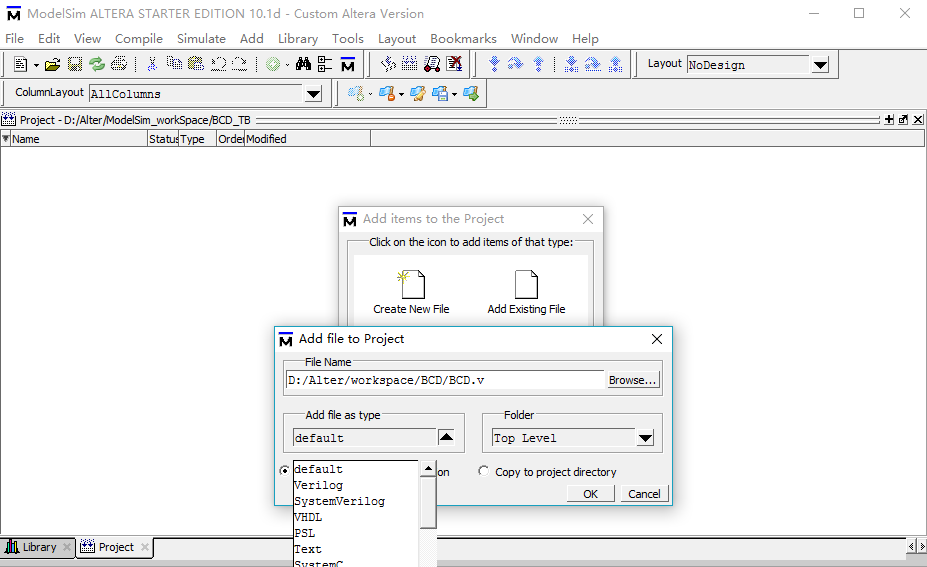Open the File menu
This screenshot has height=567, width=927.
tap(14, 38)
